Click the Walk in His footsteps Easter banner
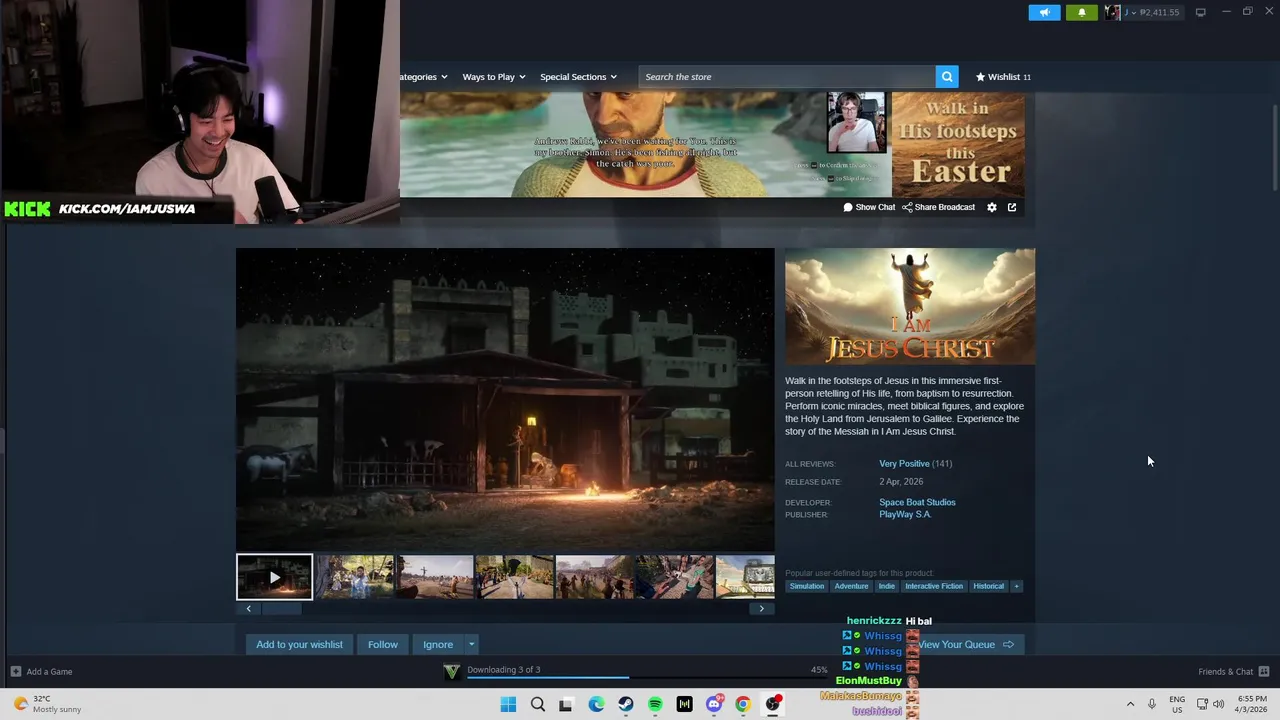Image resolution: width=1280 pixels, height=720 pixels. [958, 145]
